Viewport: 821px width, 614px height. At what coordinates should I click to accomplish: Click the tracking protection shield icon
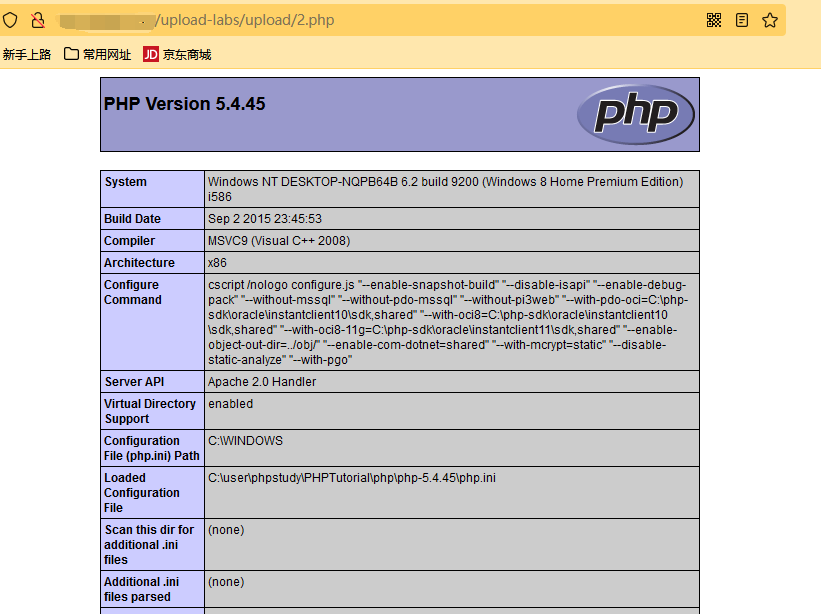click(11, 19)
